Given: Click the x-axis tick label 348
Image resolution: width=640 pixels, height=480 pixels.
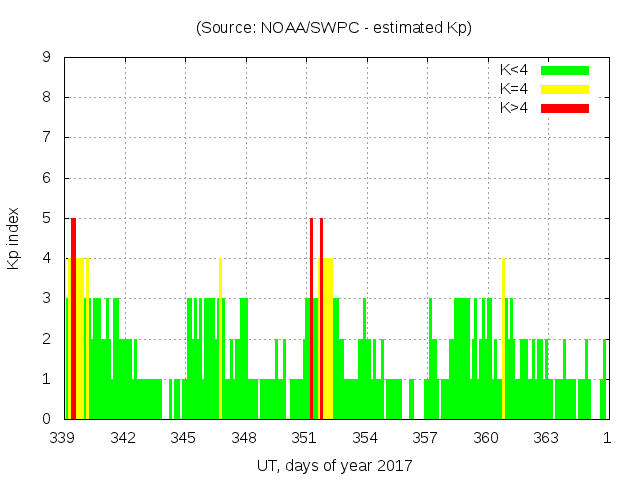Looking at the screenshot, I should (x=245, y=438).
